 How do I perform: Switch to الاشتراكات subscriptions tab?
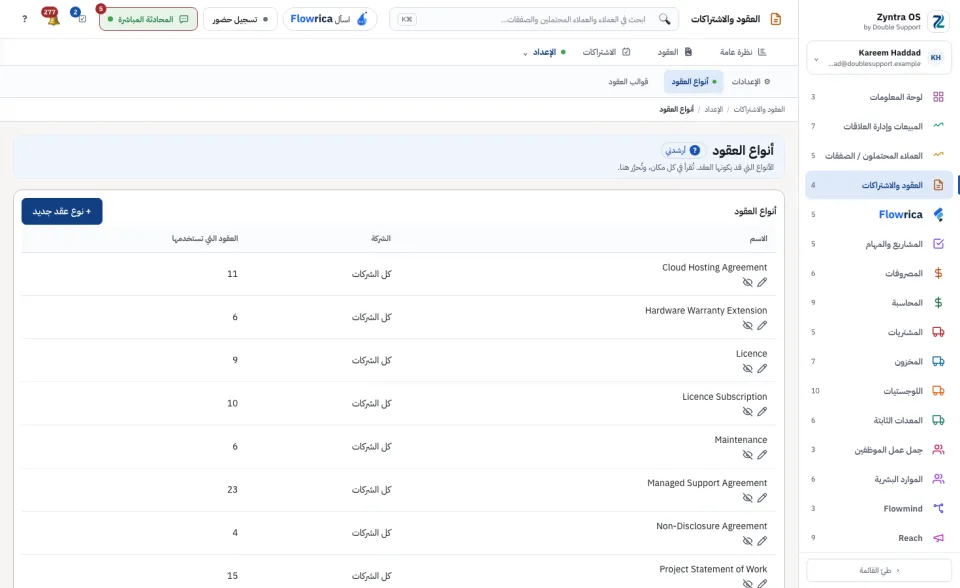tap(606, 52)
